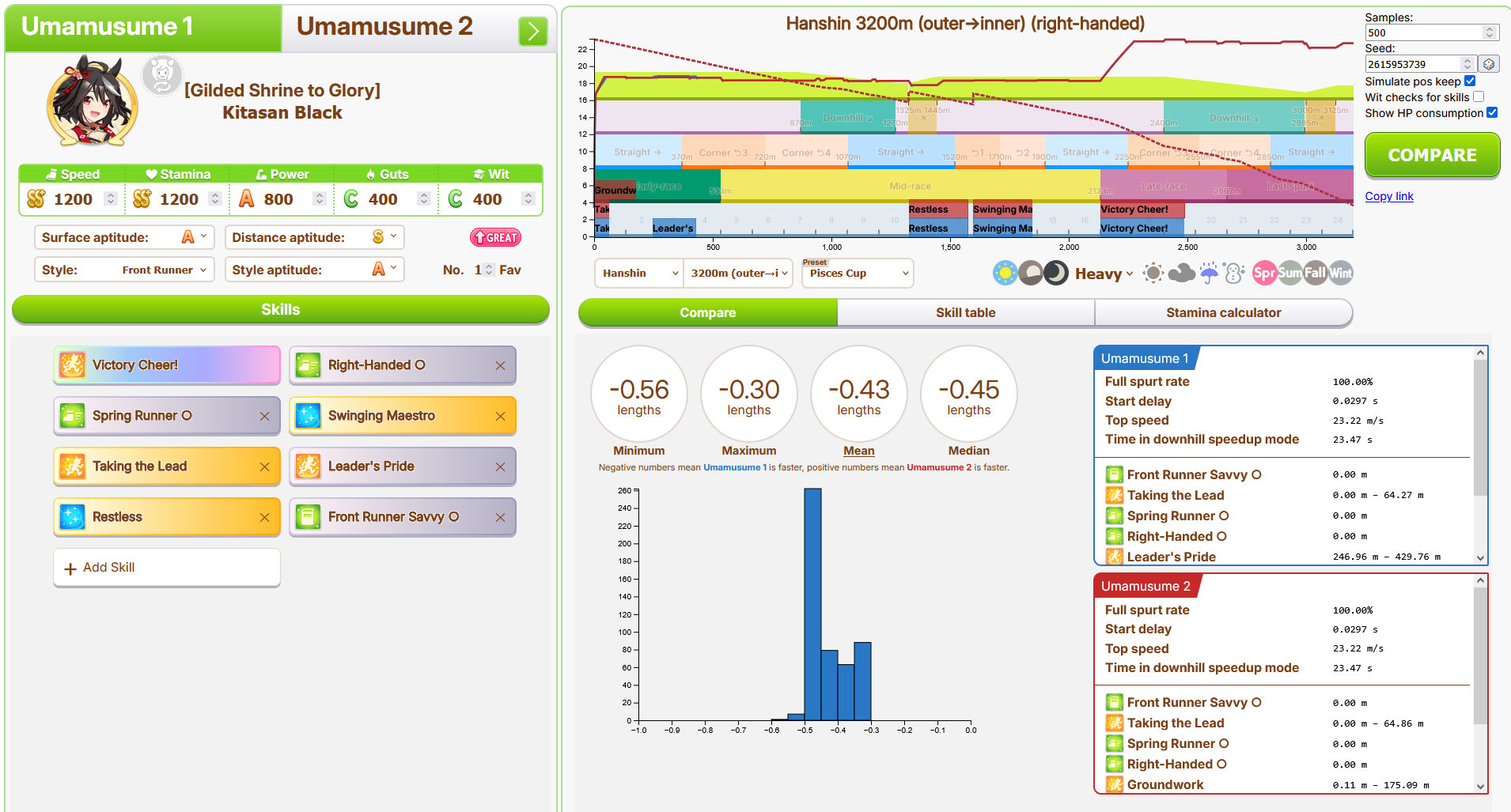This screenshot has width=1511, height=812.
Task: Remove the Restless skill card
Action: (x=264, y=517)
